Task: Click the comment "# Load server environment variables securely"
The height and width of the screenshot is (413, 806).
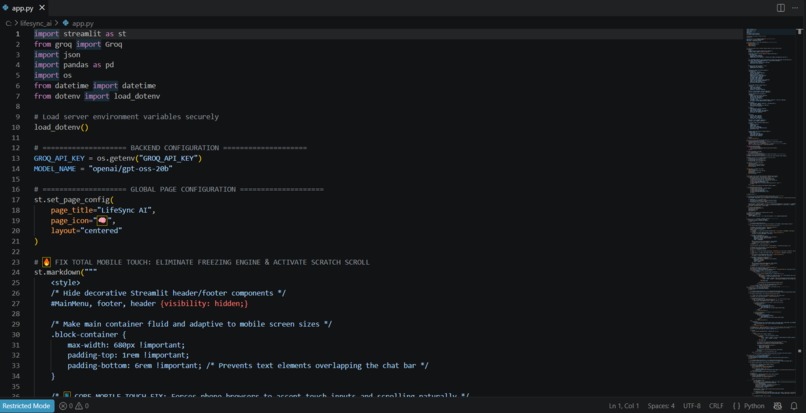Action: click(x=126, y=117)
